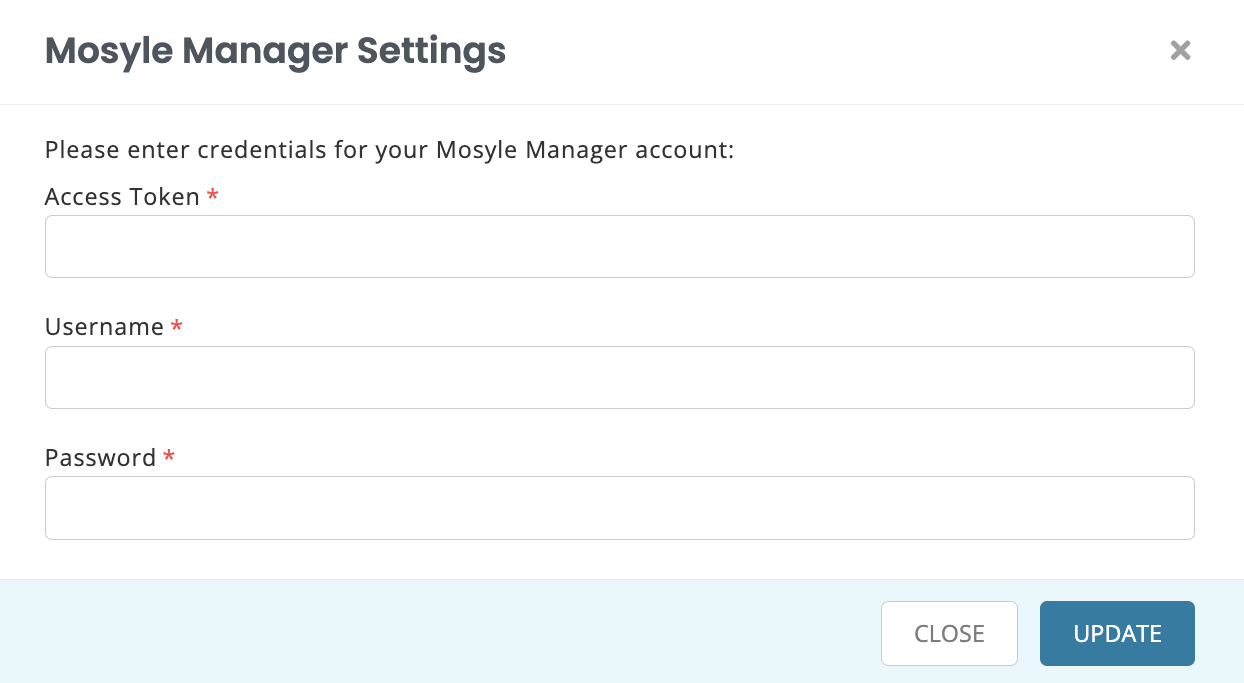1244x683 pixels.
Task: Click the Password label text
Action: tap(100, 457)
